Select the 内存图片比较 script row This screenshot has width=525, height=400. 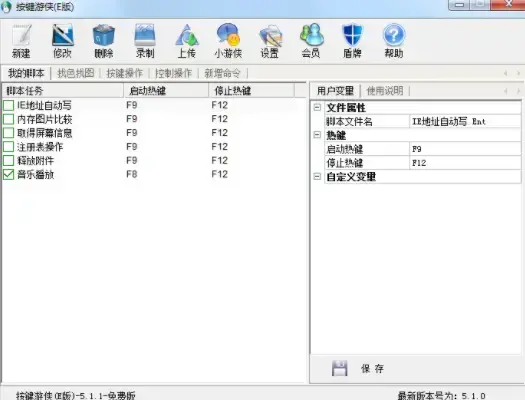pyautogui.click(x=154, y=119)
